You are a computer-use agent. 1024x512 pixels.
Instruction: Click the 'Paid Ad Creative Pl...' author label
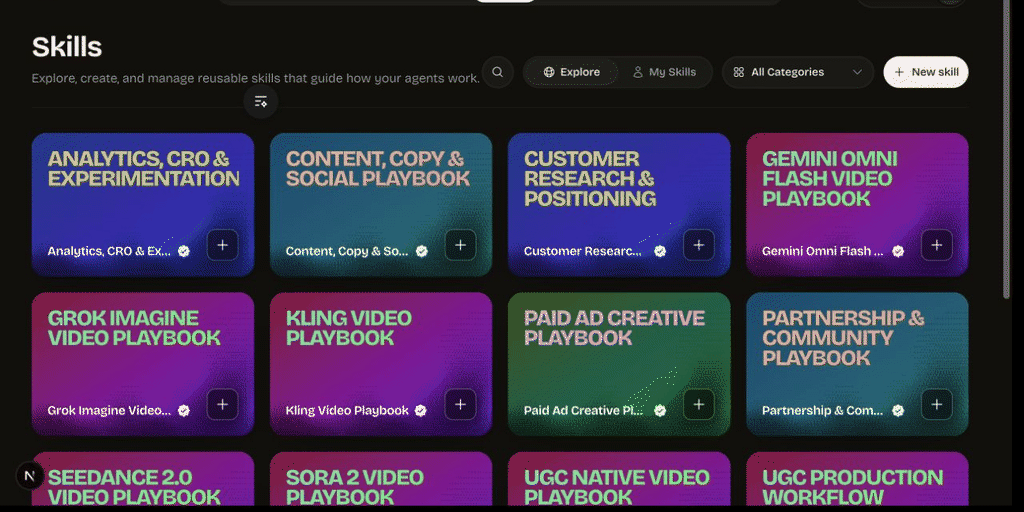(x=584, y=410)
